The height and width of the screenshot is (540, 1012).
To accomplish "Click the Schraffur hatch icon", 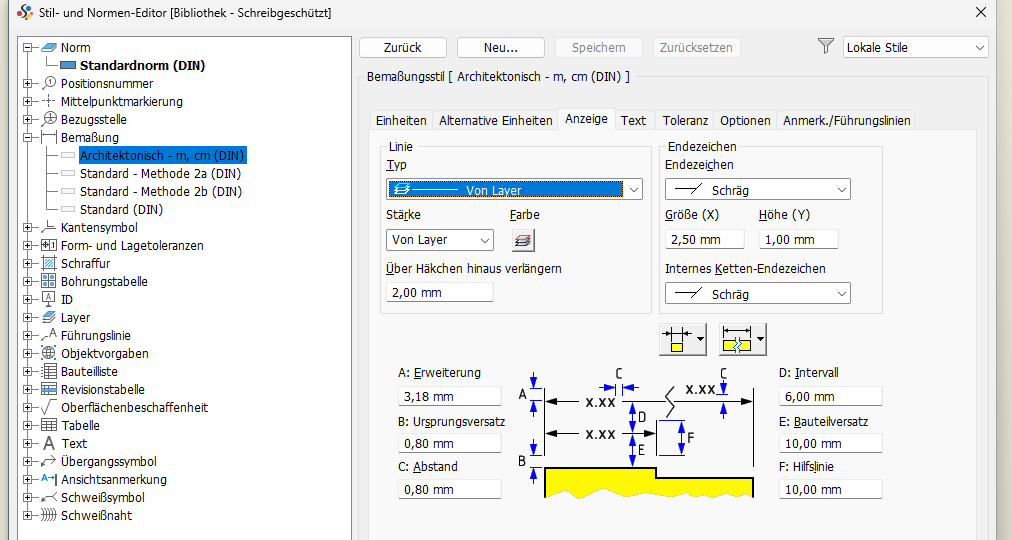I will pyautogui.click(x=49, y=263).
